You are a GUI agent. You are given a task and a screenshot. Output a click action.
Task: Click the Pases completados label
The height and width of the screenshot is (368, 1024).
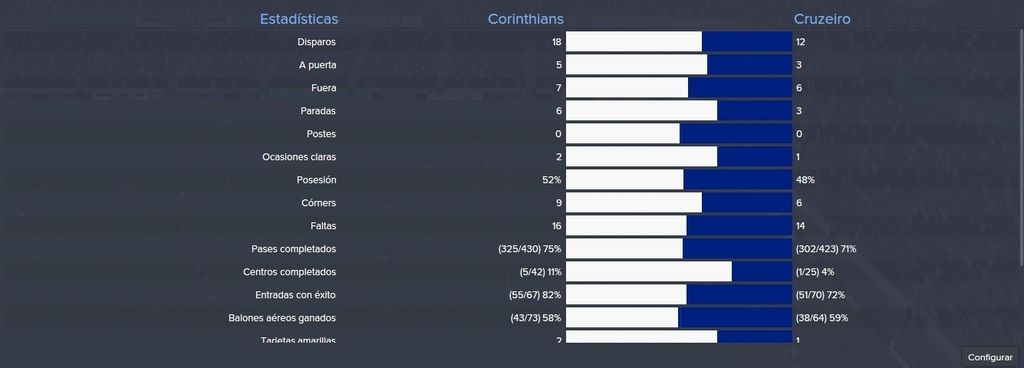click(294, 249)
